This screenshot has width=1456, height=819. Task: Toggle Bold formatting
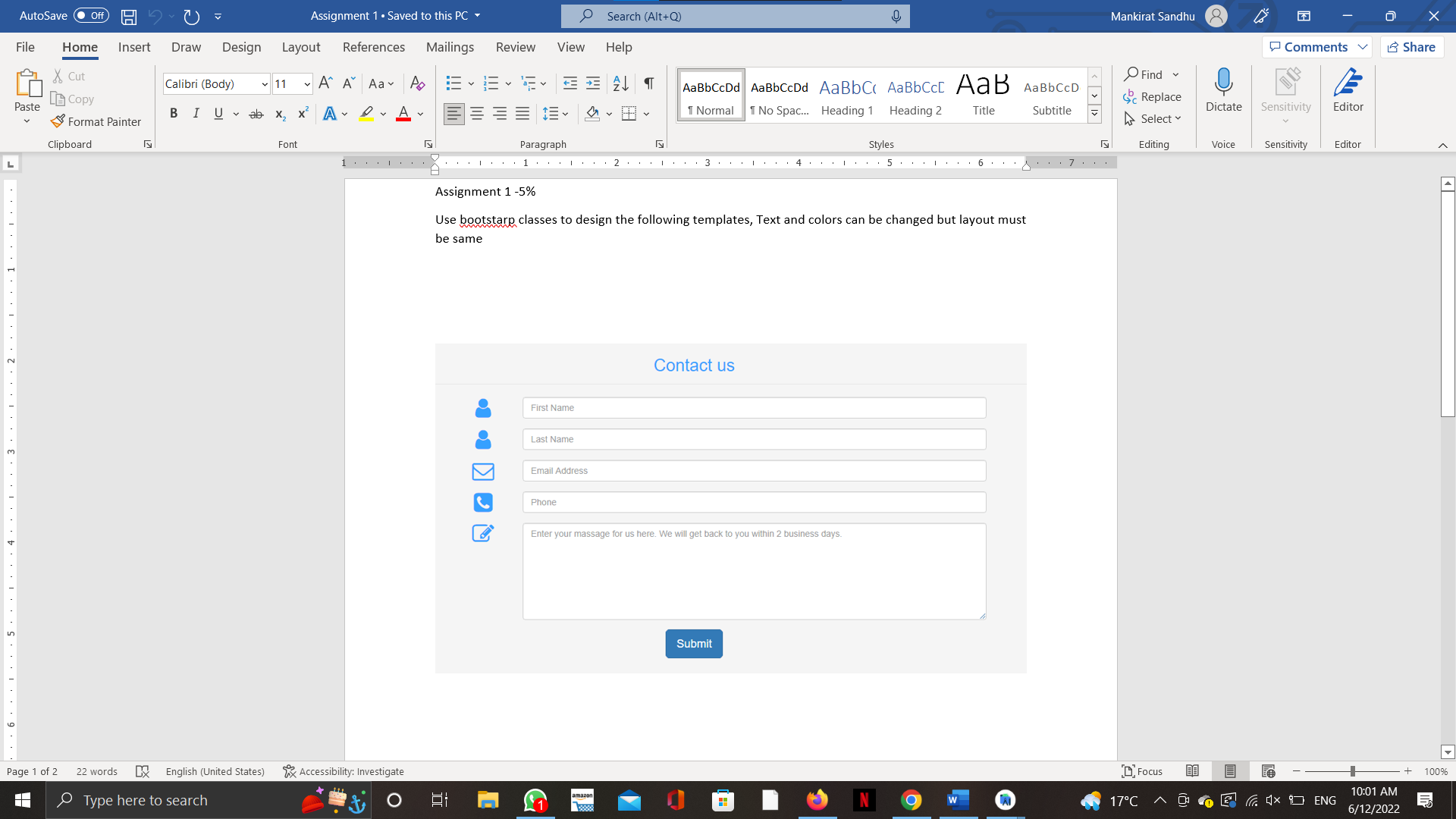174,114
